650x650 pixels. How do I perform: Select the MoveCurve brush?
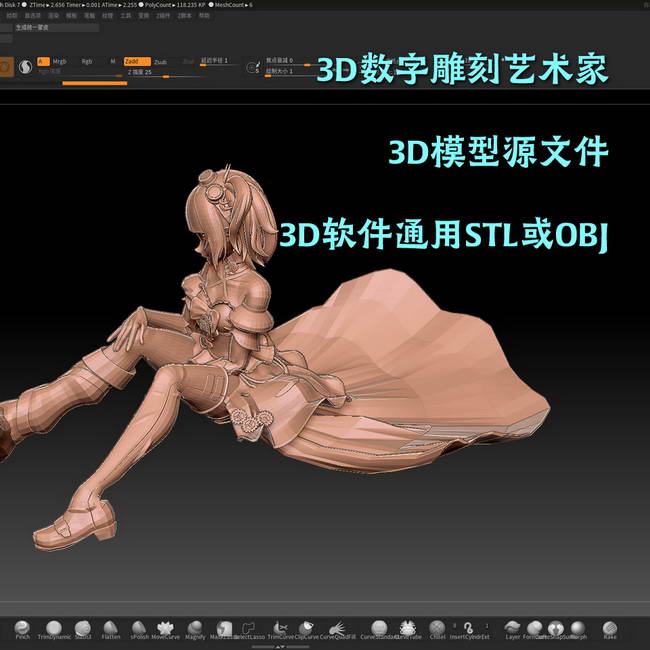tap(165, 629)
